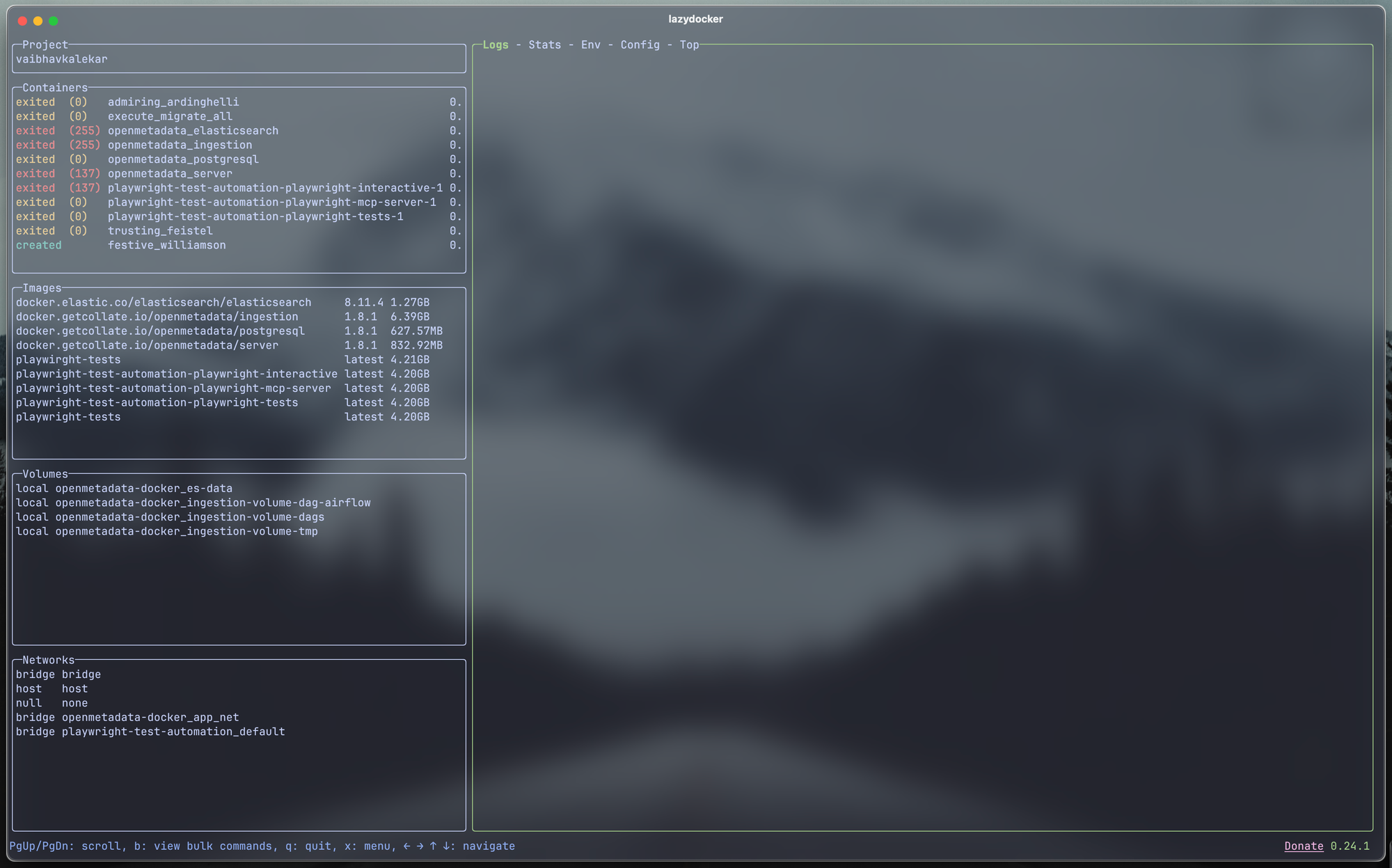Select the playwright-mcp-server-1 container

click(271, 203)
